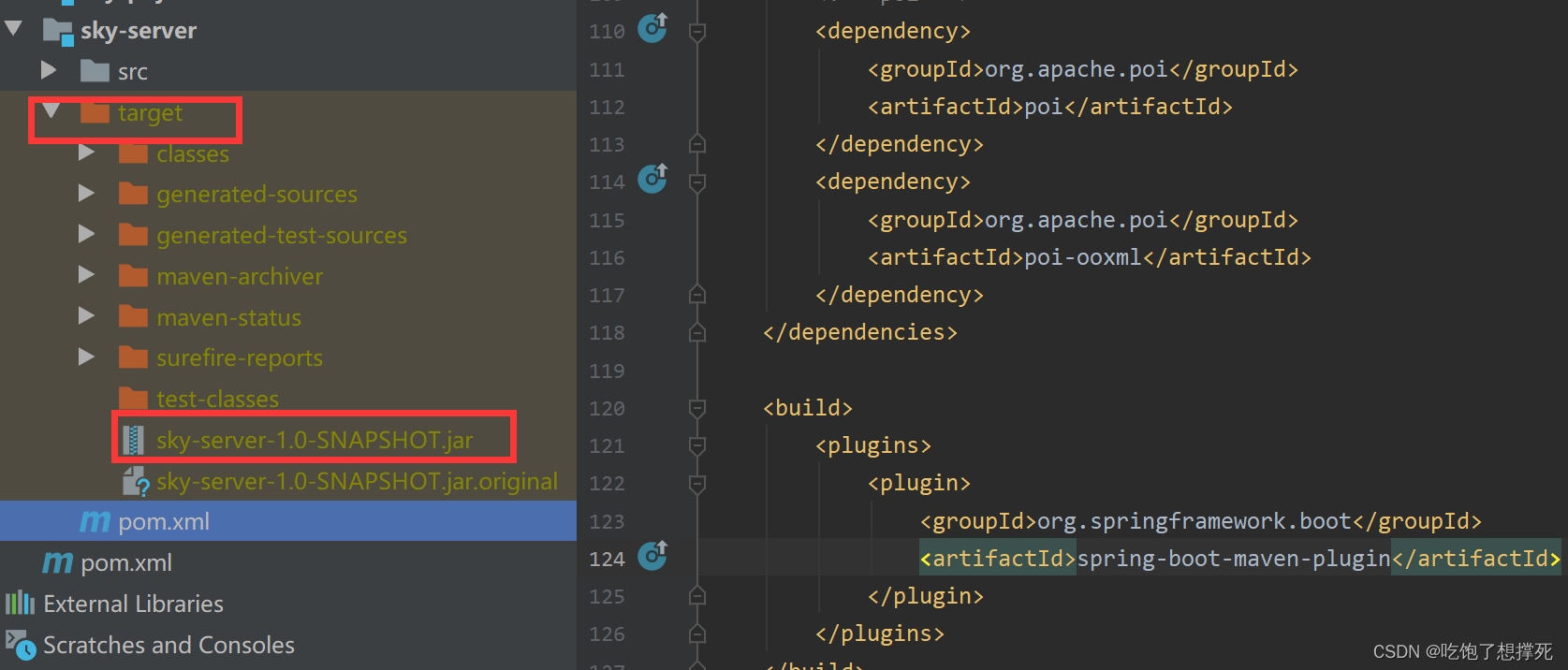The image size is (1568, 670).
Task: Click fold end marker on line 117
Action: click(697, 295)
